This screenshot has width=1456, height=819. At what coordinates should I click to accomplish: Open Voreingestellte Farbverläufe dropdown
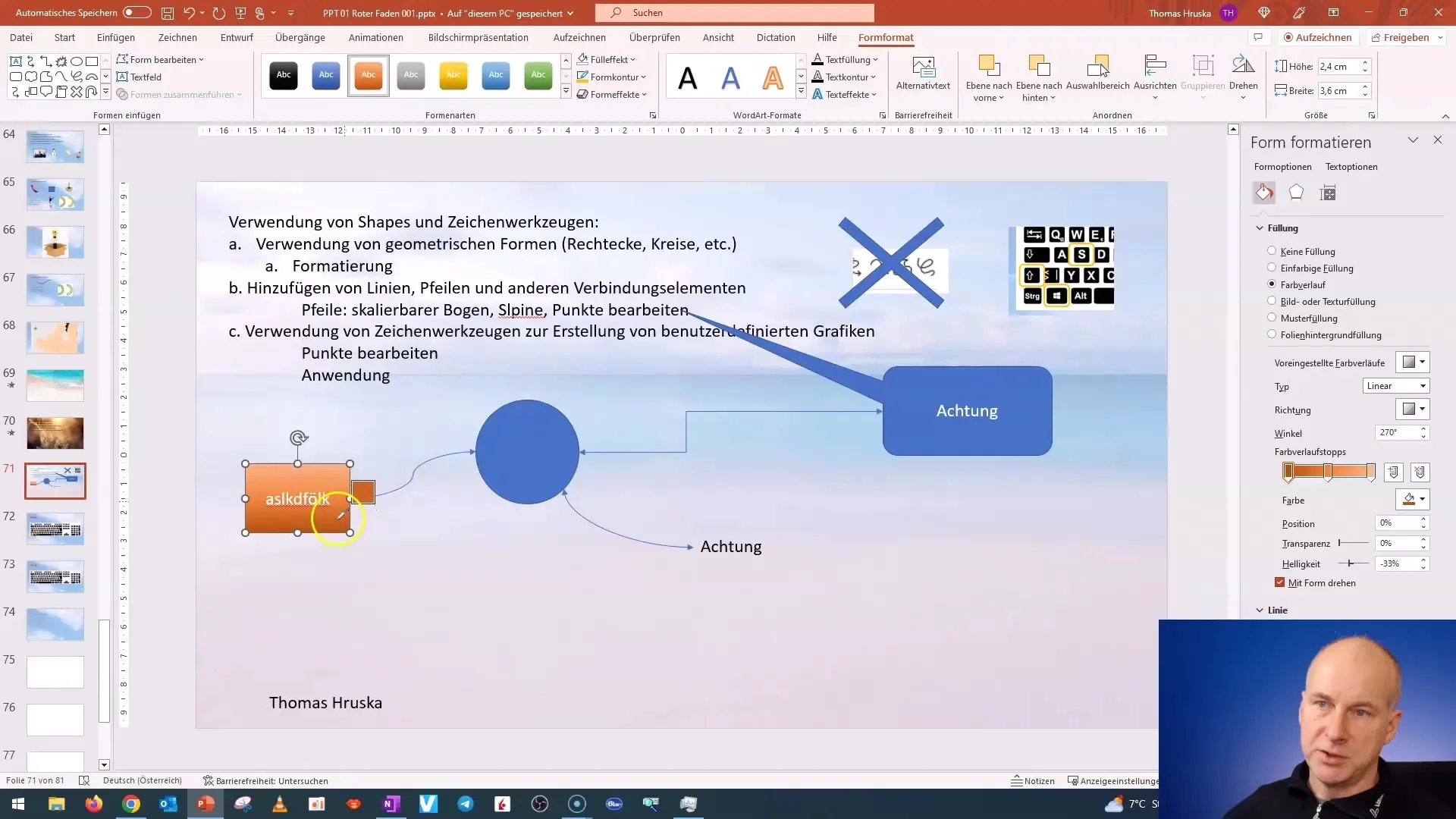click(1413, 362)
